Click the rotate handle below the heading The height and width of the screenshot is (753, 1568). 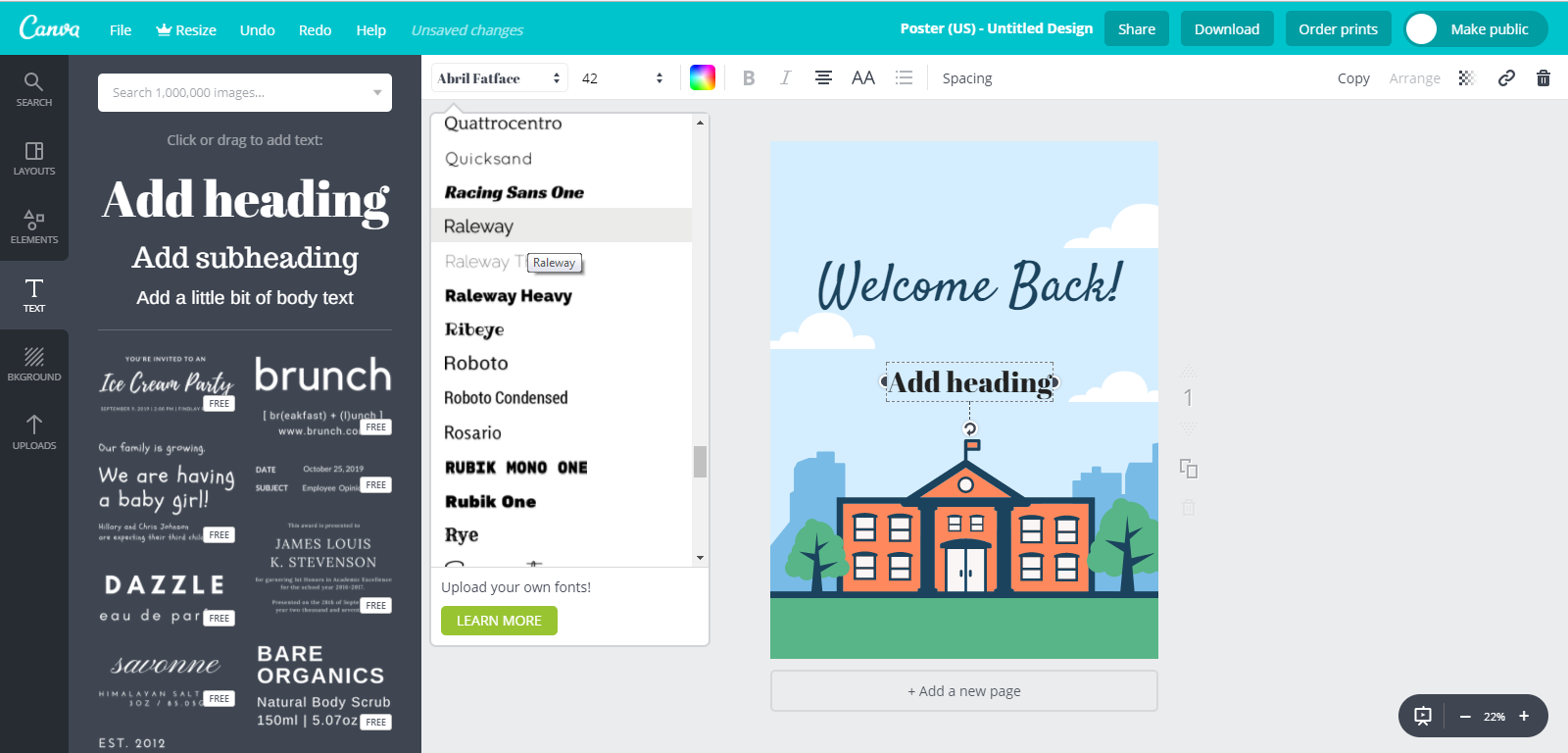(970, 428)
